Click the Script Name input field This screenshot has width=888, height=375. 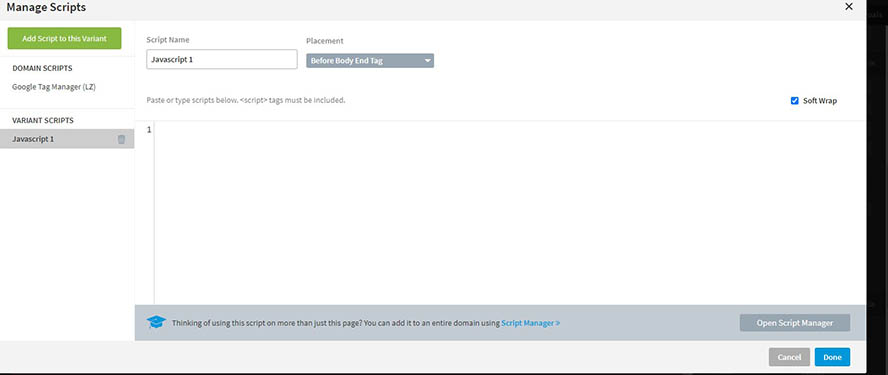pyautogui.click(x=221, y=59)
